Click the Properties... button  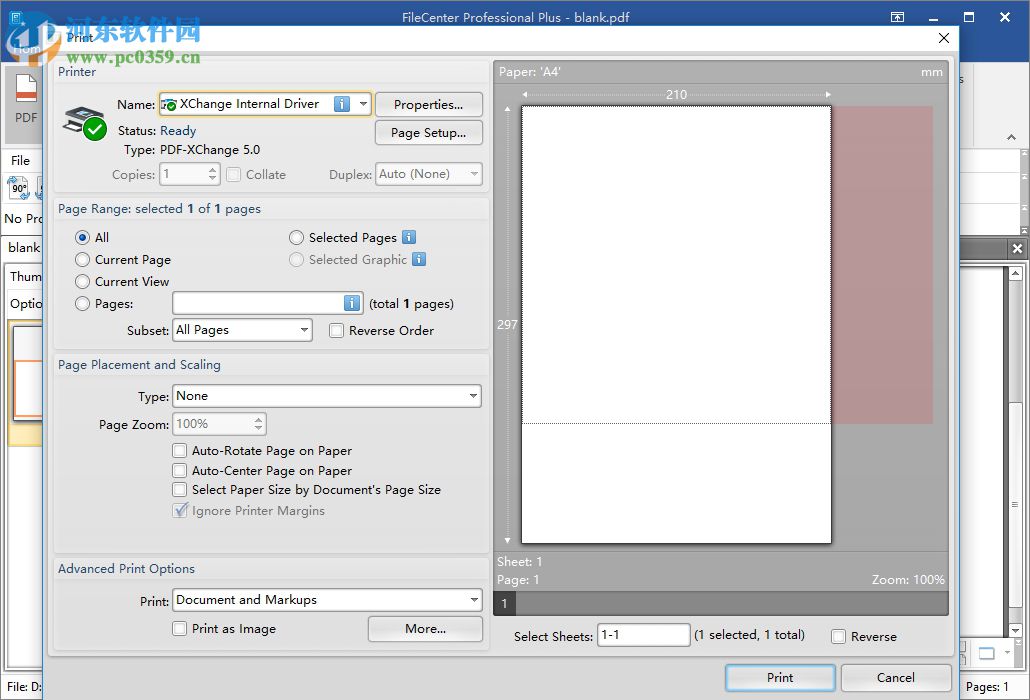click(428, 104)
